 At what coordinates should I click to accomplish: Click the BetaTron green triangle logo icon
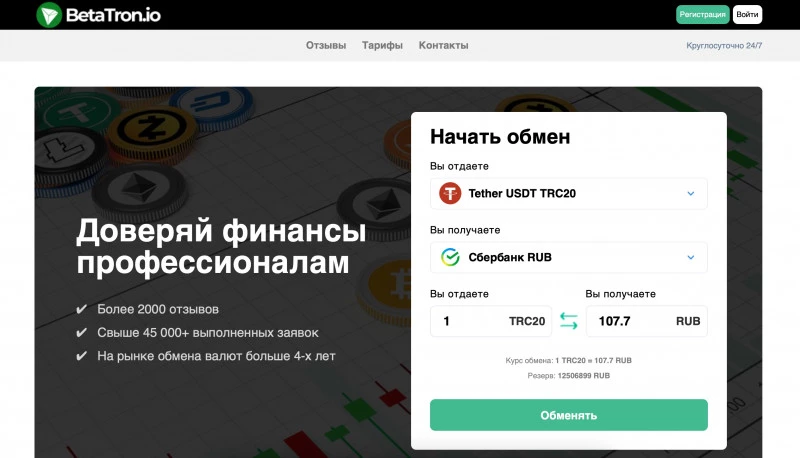49,15
